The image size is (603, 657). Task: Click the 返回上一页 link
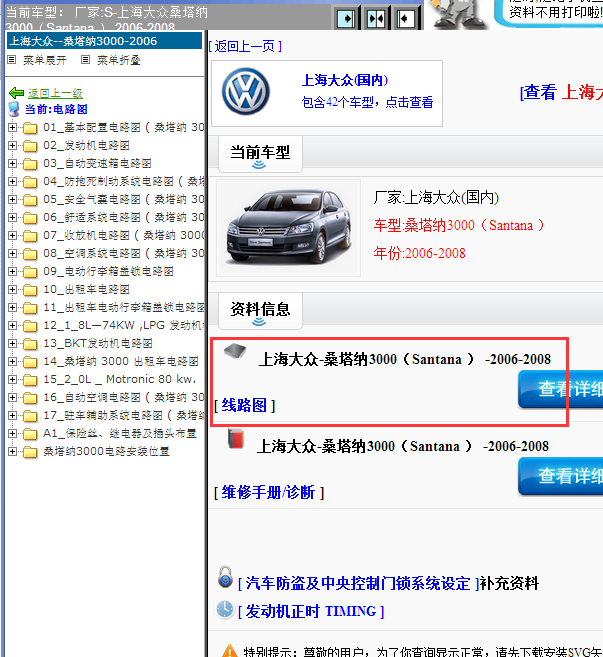coord(245,46)
